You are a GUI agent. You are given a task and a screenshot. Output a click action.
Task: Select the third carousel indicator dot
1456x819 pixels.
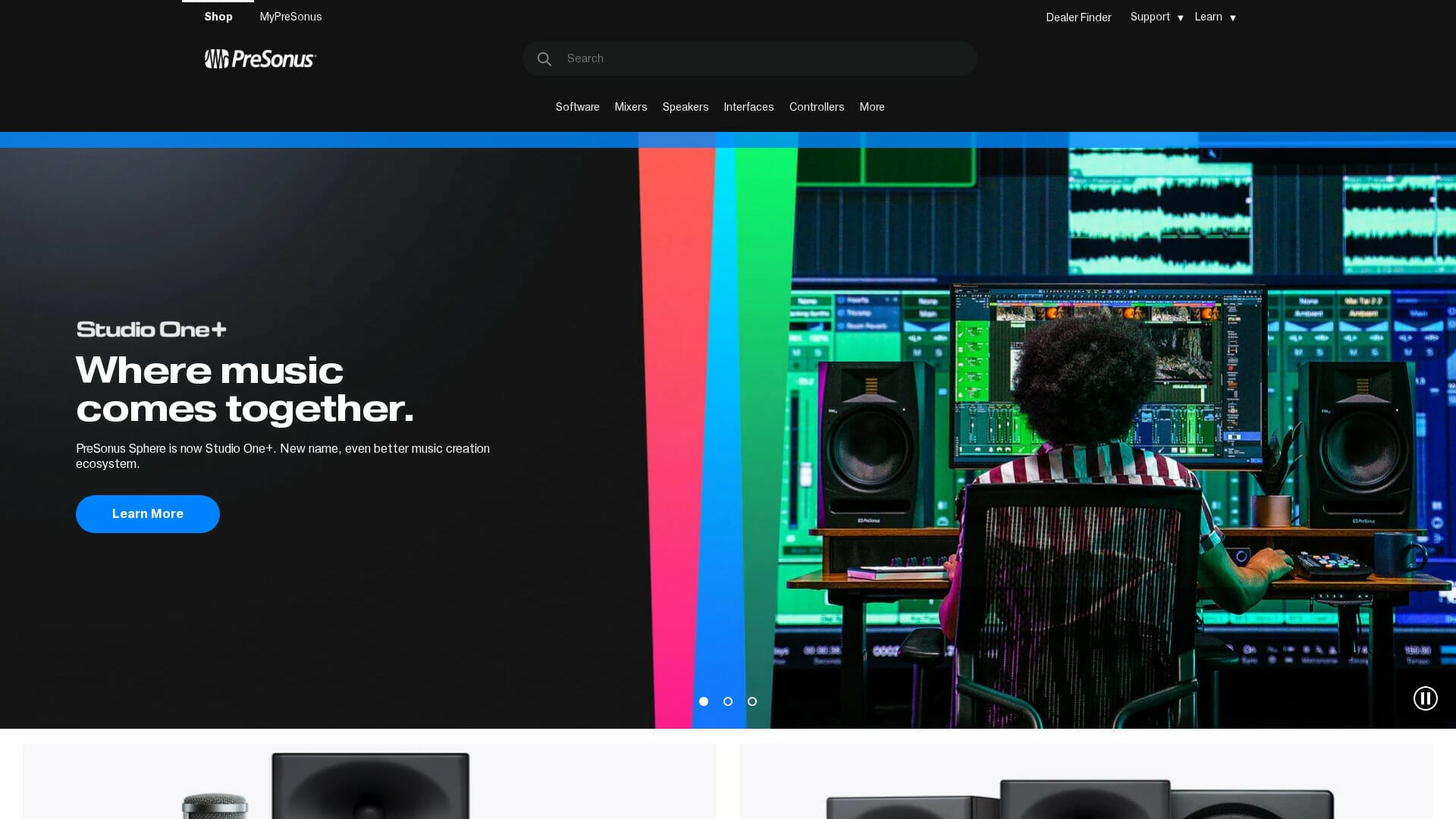pyautogui.click(x=752, y=701)
